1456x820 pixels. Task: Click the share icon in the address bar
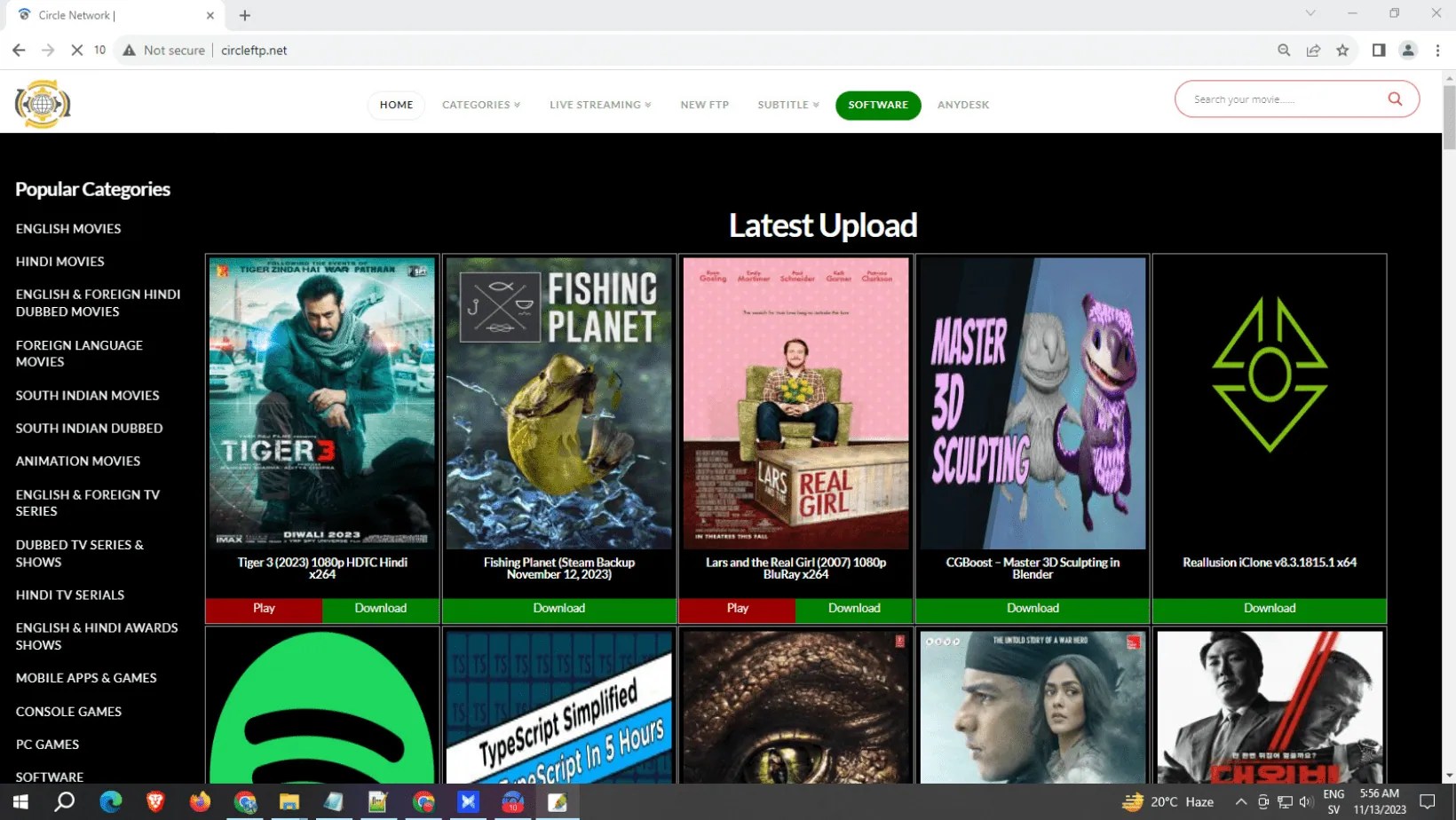click(1313, 50)
